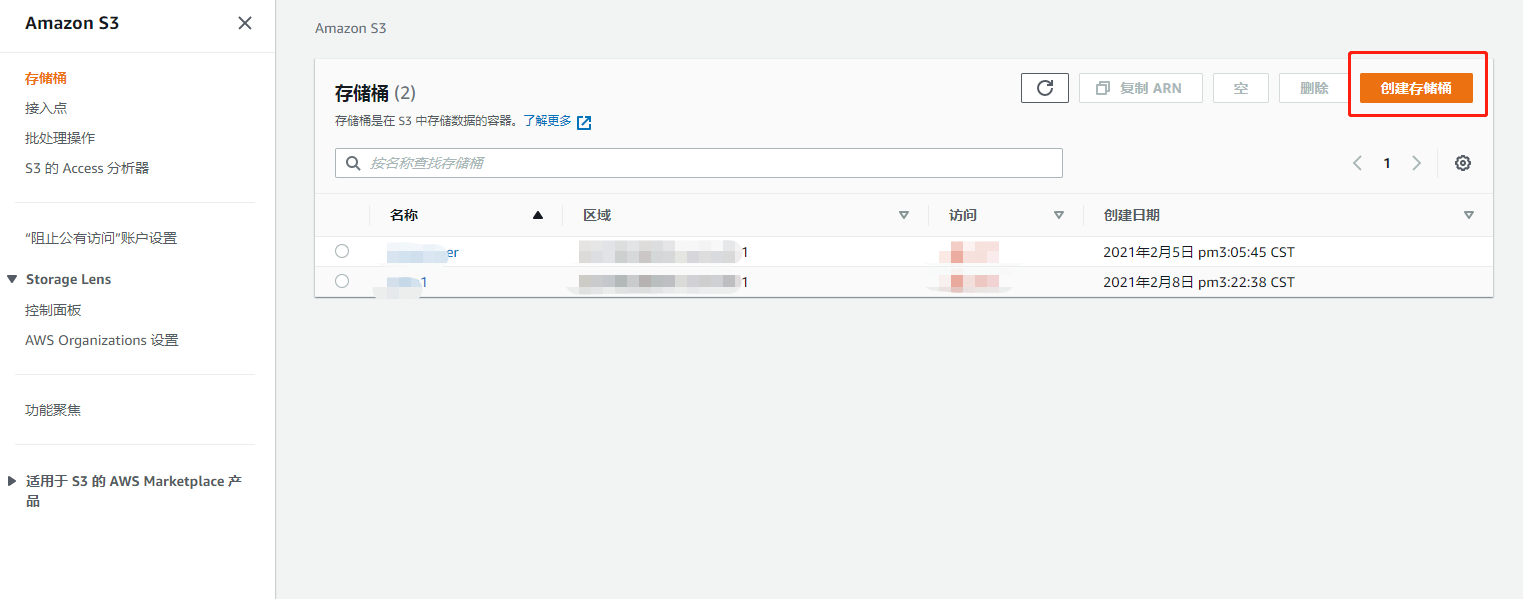Open 接入点 in the sidebar
Image resolution: width=1523 pixels, height=599 pixels.
[46, 108]
